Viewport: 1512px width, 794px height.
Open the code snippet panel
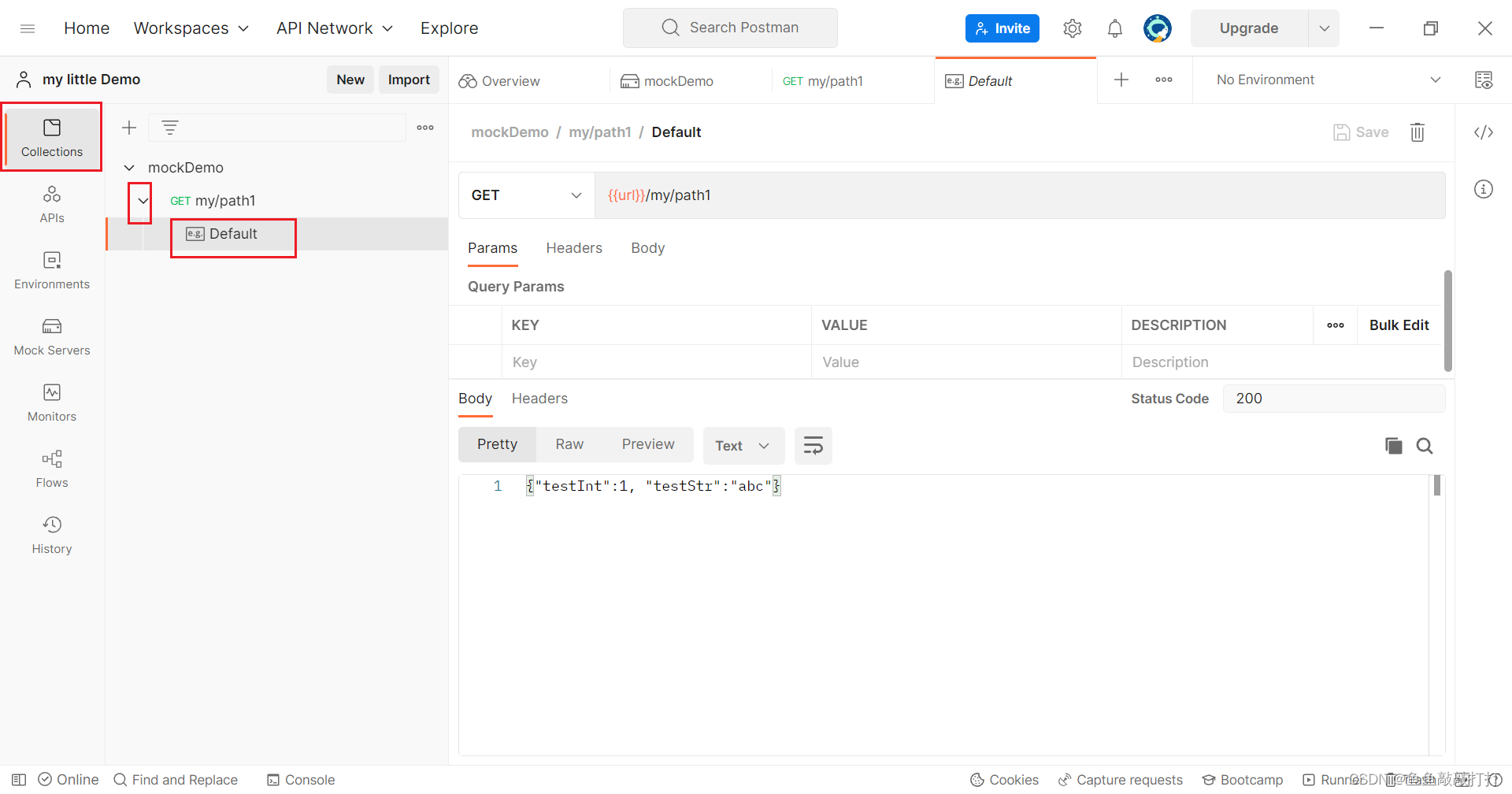pyautogui.click(x=1484, y=132)
